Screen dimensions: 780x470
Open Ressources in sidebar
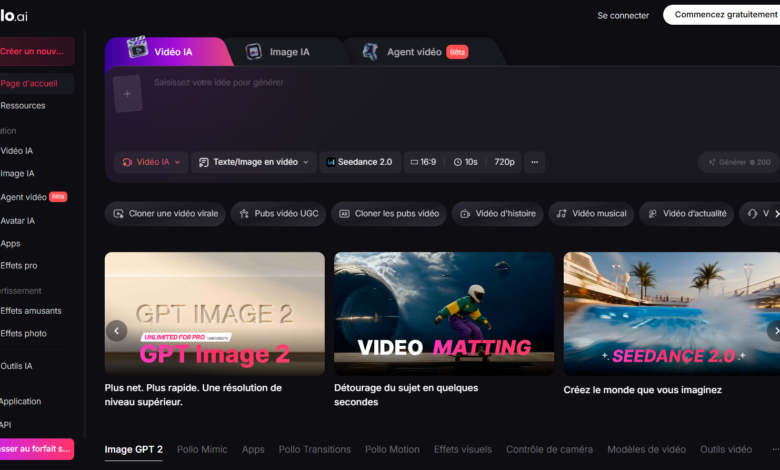point(23,105)
